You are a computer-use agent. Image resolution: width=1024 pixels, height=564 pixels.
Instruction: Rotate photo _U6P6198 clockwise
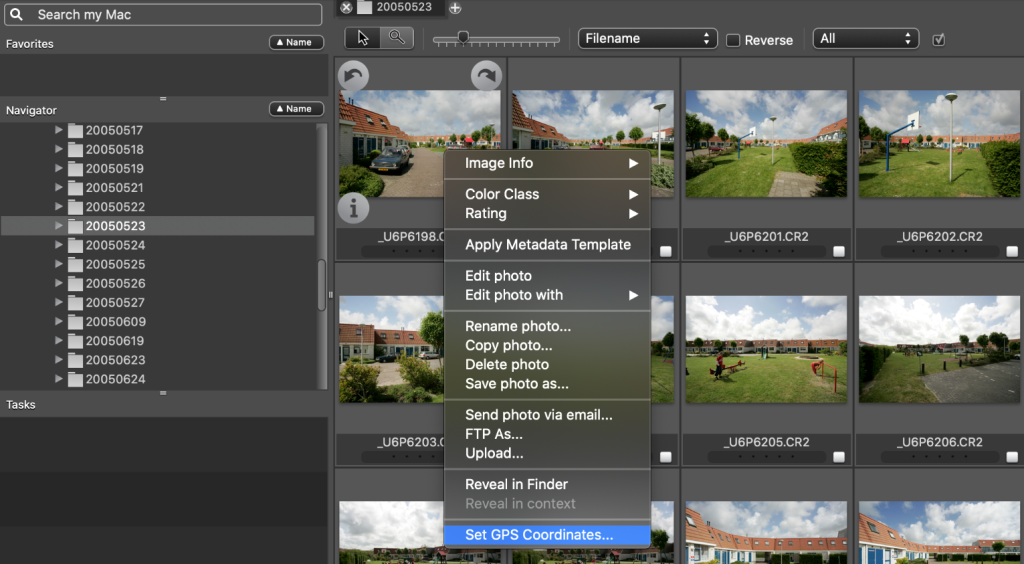click(x=487, y=75)
